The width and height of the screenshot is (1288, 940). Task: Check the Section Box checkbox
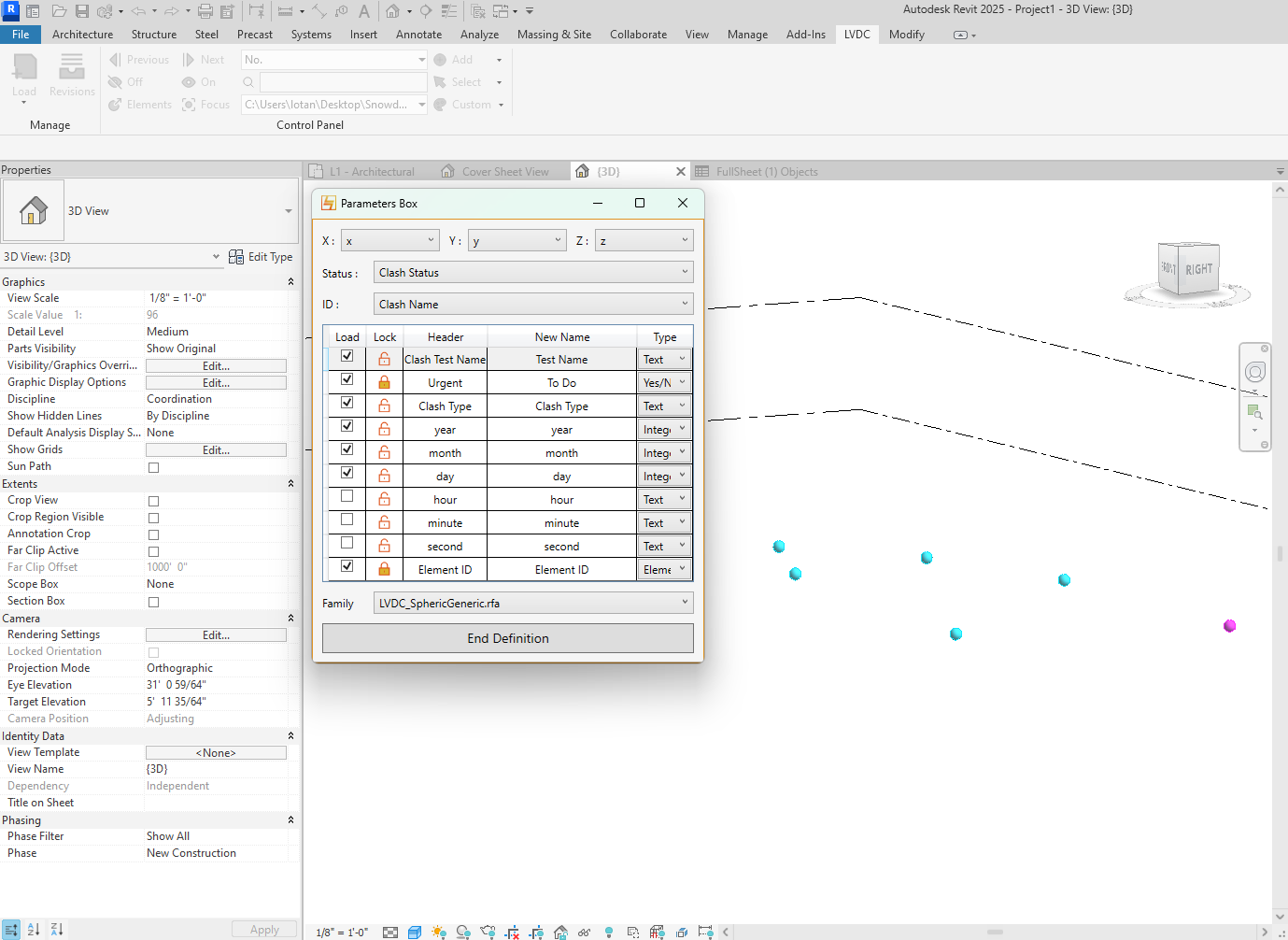[x=153, y=602]
